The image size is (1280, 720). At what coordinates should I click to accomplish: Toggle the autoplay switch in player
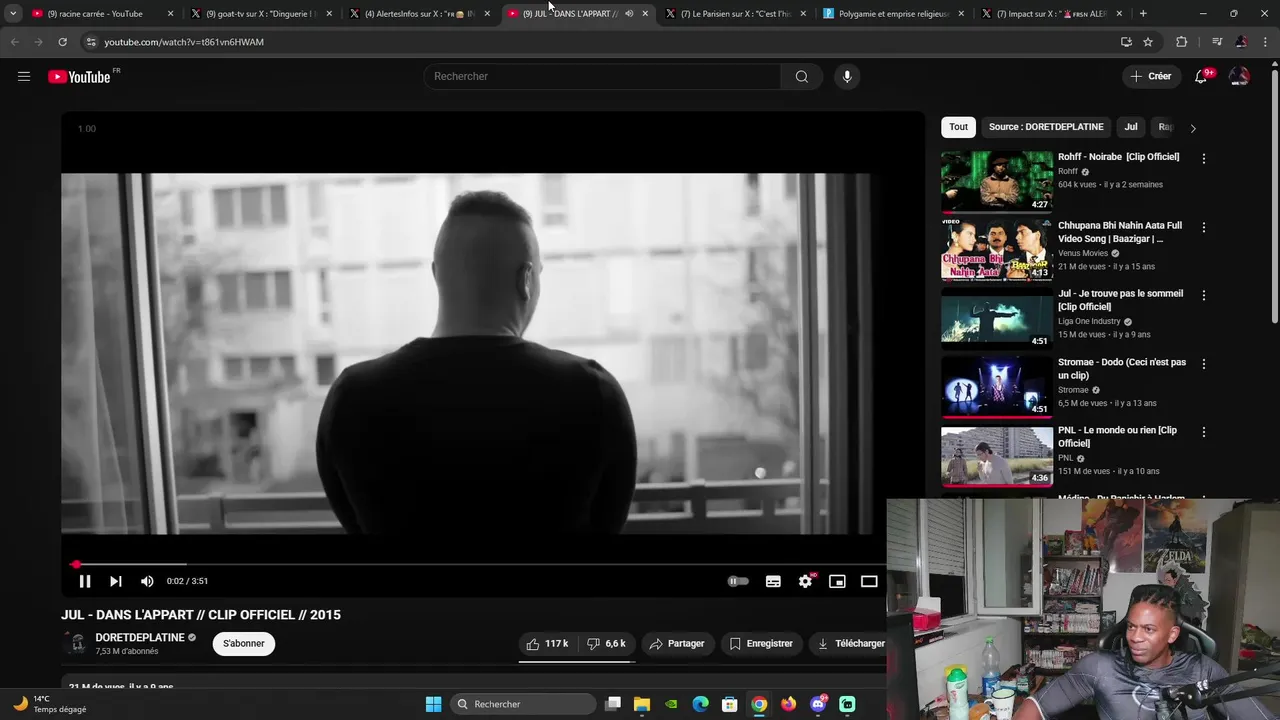point(738,581)
